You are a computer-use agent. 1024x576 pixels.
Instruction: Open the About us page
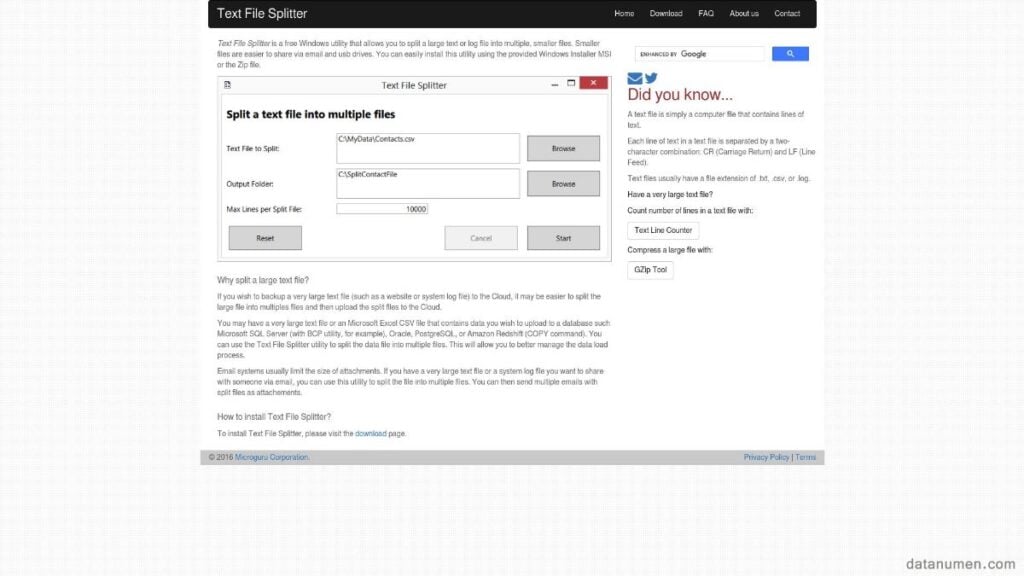coord(743,13)
